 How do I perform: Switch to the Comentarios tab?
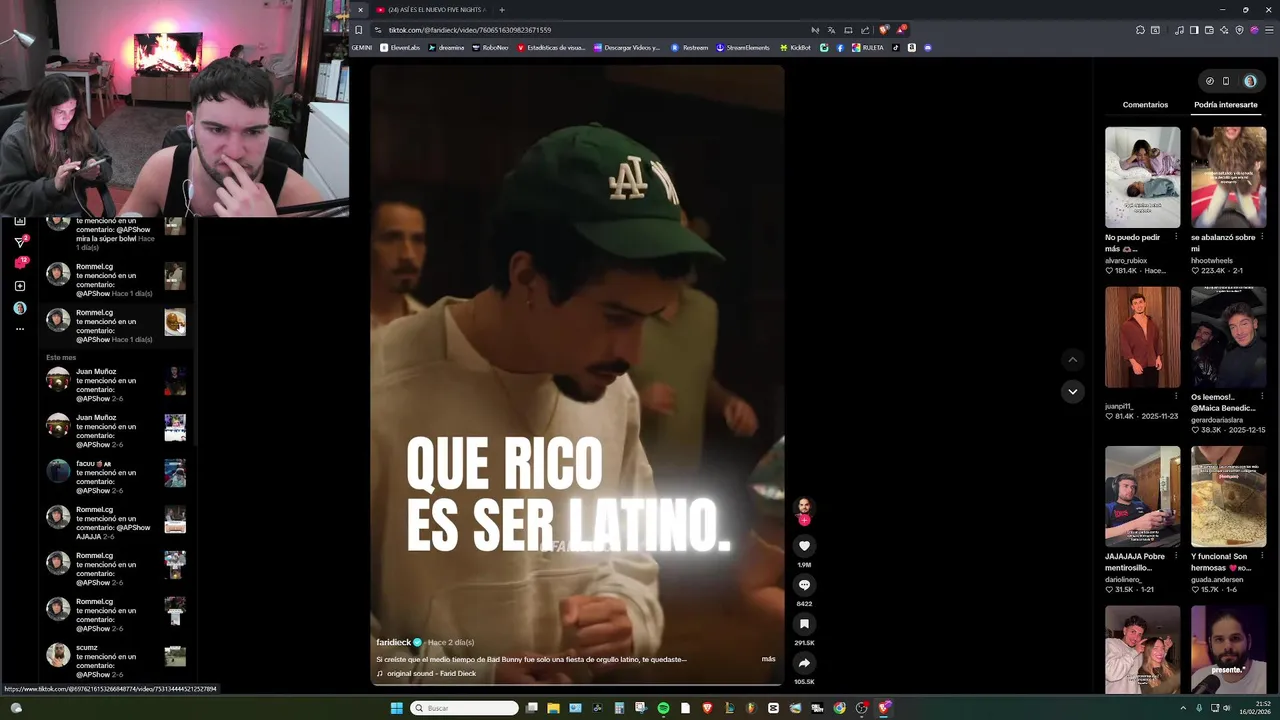click(x=1145, y=105)
